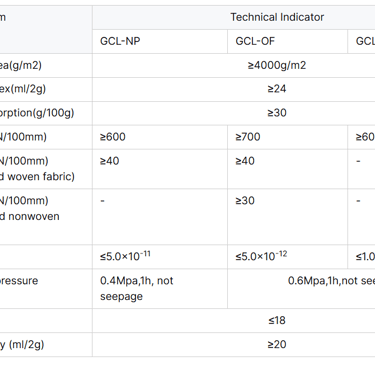Select the ≤5.0×10⁻¹¹ permeability cell
The height and width of the screenshot is (366, 375).
160,257
